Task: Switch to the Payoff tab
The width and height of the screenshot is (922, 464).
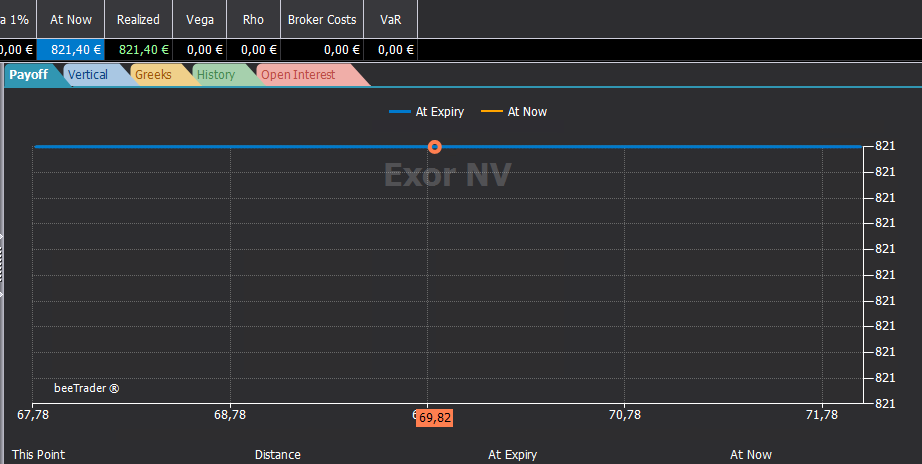Action: click(x=29, y=75)
